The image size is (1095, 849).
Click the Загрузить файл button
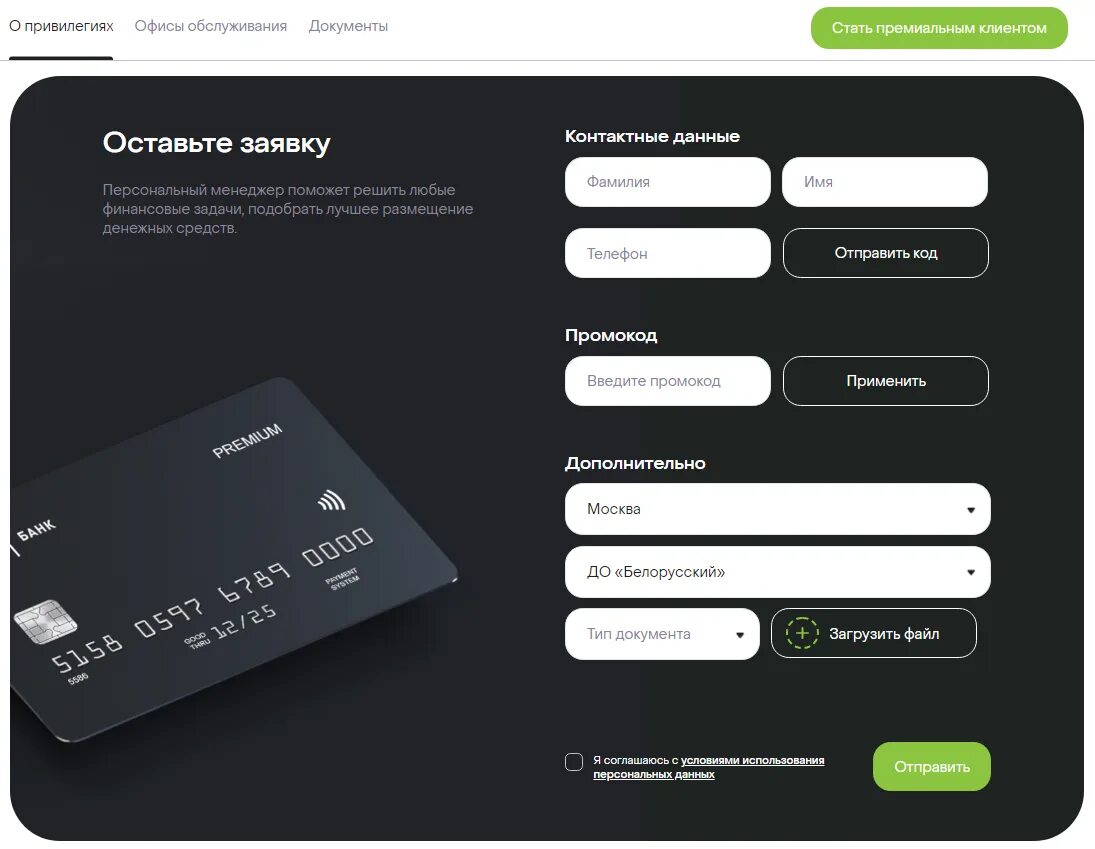(874, 633)
